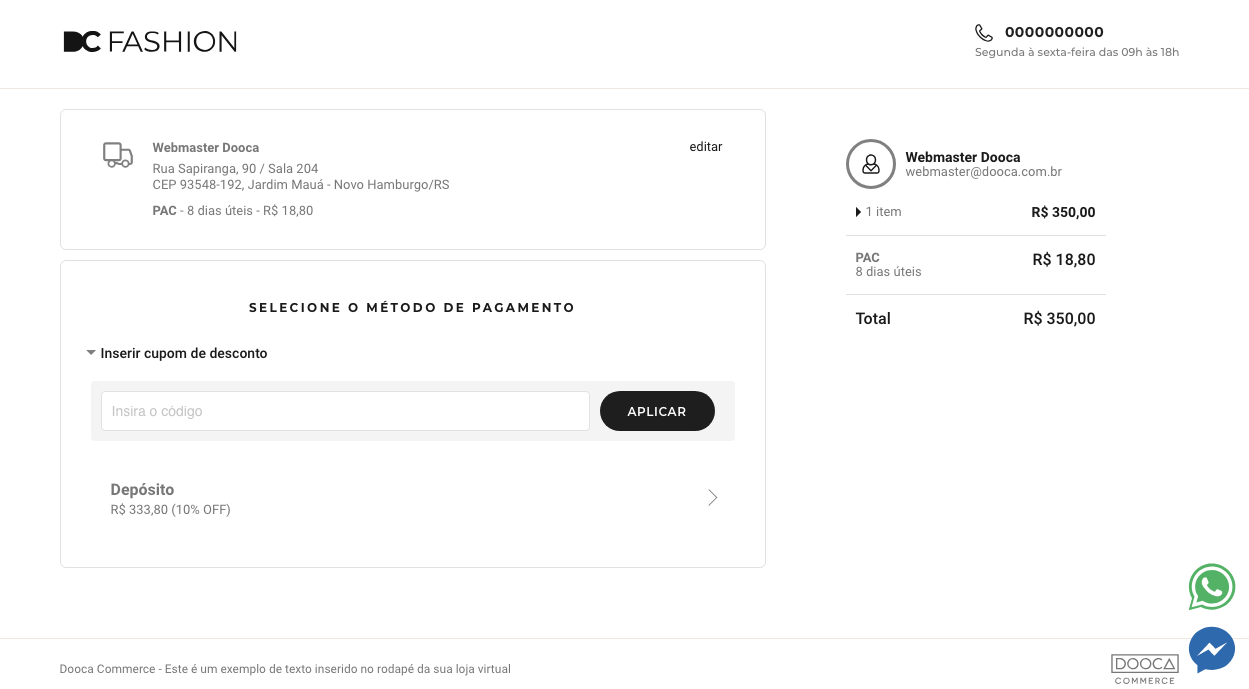Collapse the Inserir cupom de desconto section
Screen dimensions: 1249x689
coord(177,353)
